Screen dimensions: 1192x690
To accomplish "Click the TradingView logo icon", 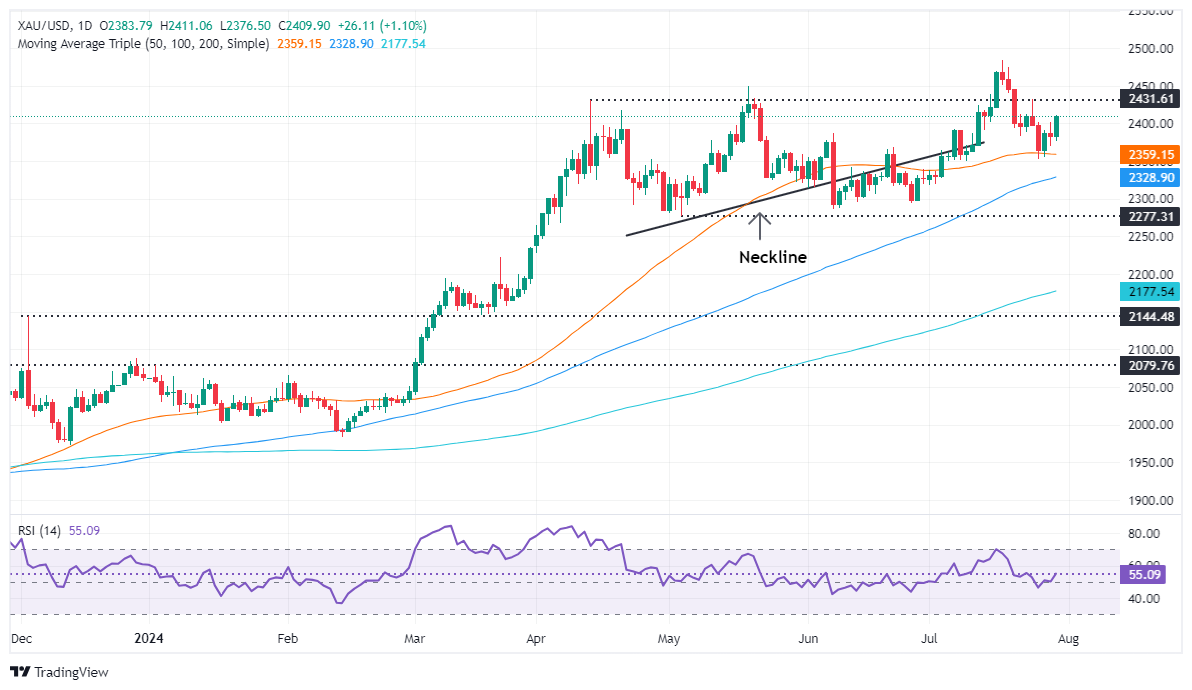I will coord(20,672).
